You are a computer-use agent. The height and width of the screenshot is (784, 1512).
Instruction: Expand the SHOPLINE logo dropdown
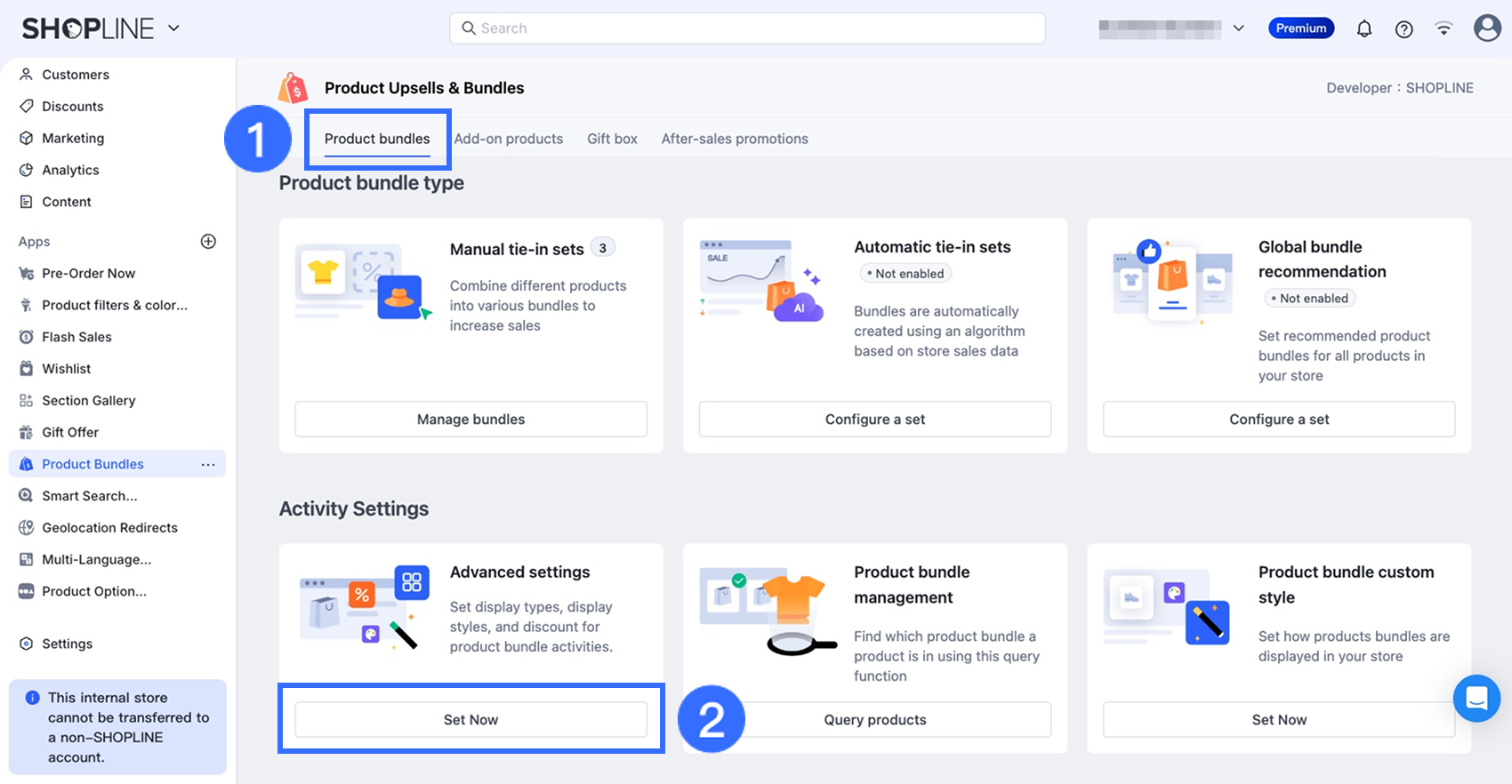tap(173, 28)
